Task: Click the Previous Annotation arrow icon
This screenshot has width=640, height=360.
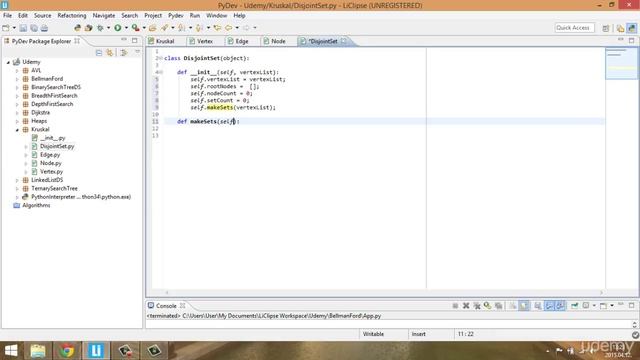Action: [199, 28]
